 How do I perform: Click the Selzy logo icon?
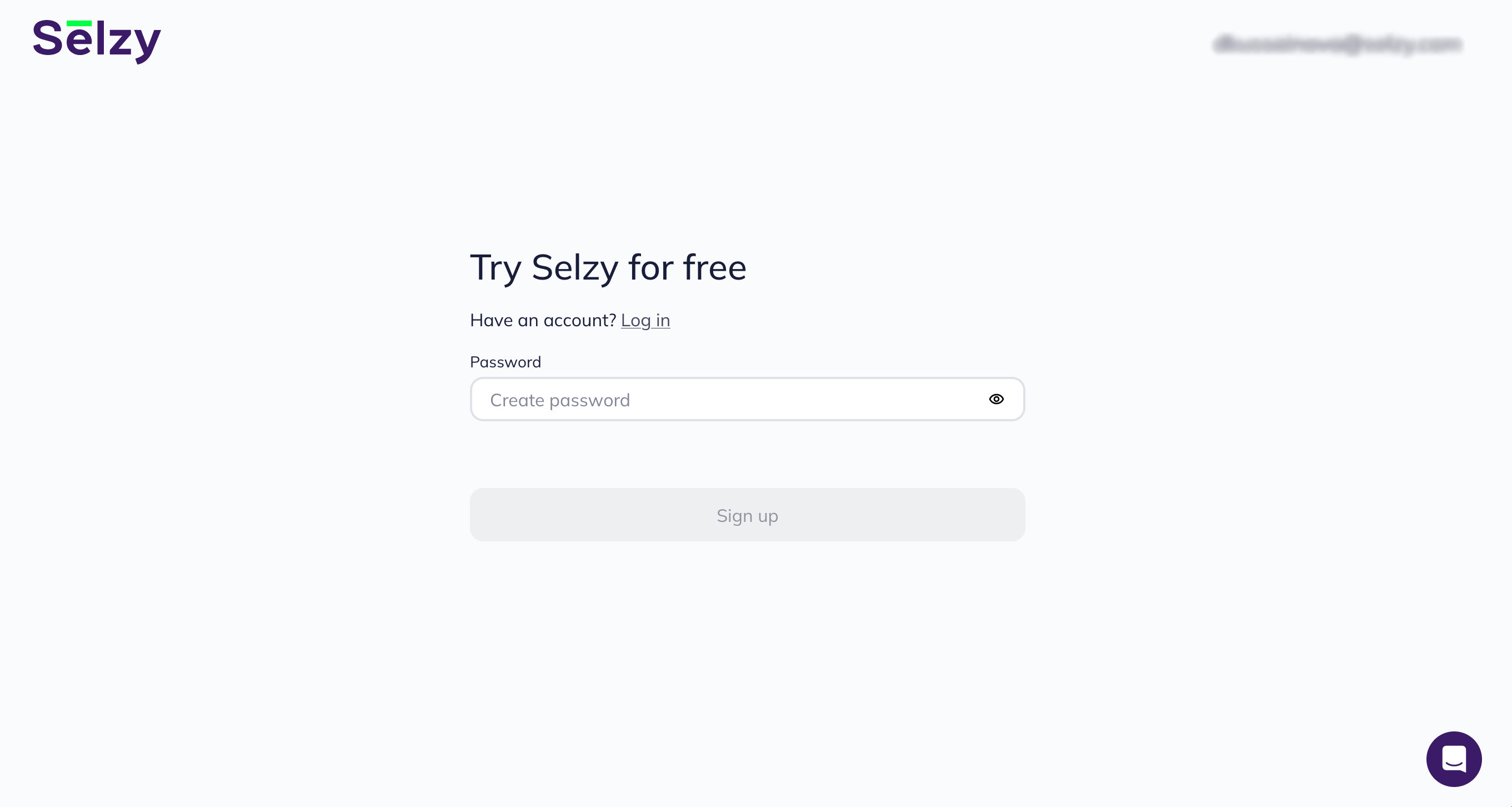[x=96, y=40]
